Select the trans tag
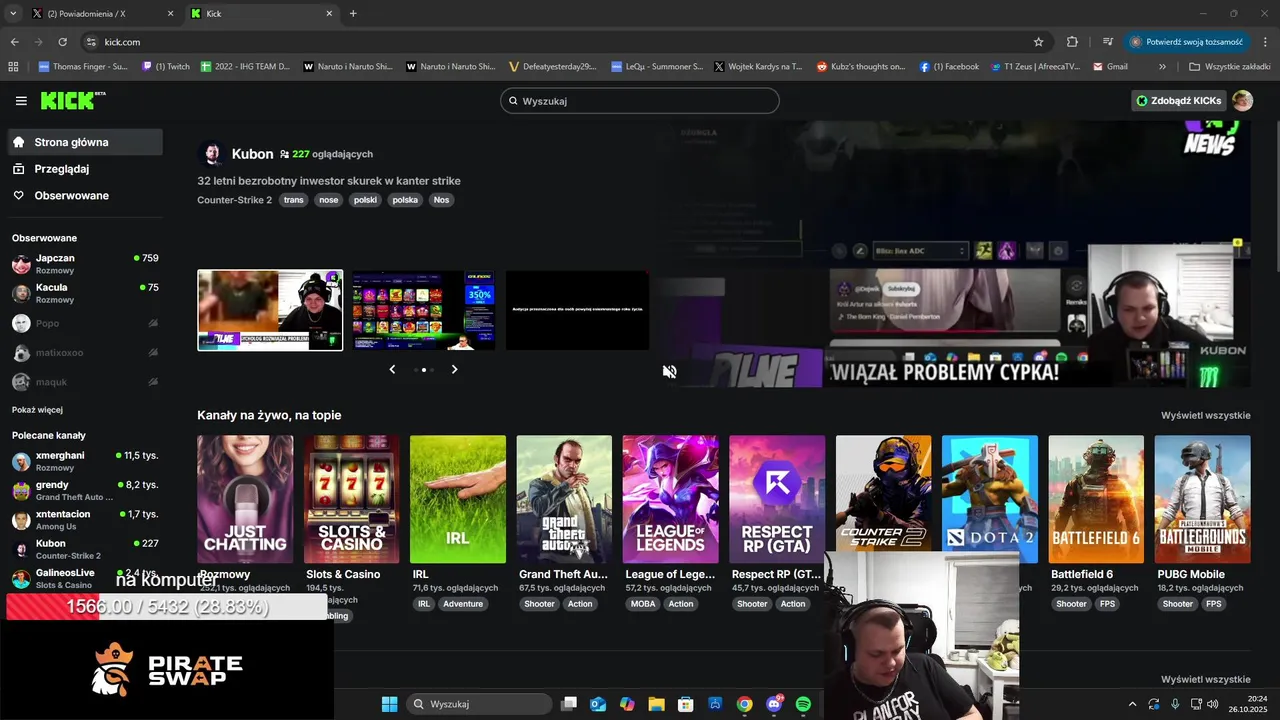 tap(293, 200)
